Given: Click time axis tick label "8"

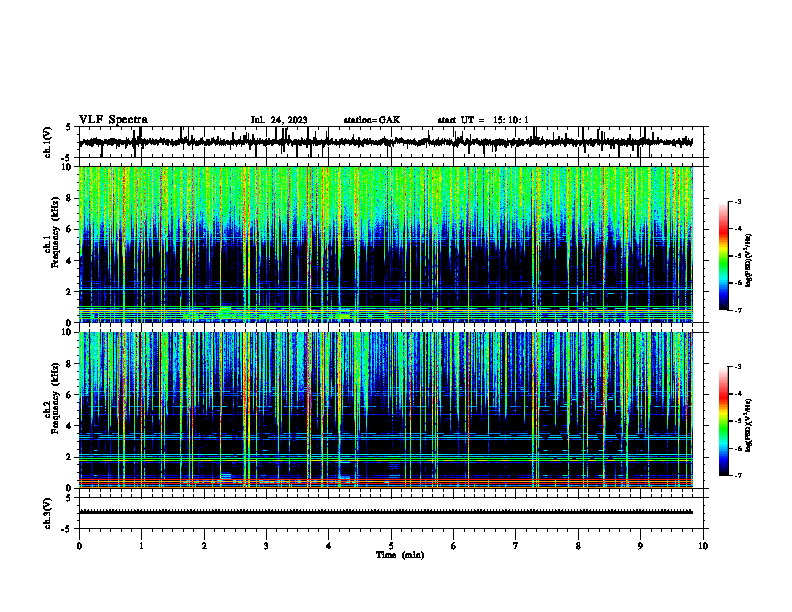Looking at the screenshot, I should (578, 546).
